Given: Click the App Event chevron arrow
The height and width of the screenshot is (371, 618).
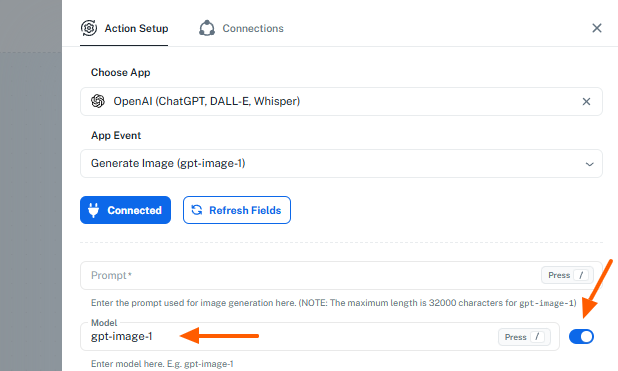Looking at the screenshot, I should (589, 164).
